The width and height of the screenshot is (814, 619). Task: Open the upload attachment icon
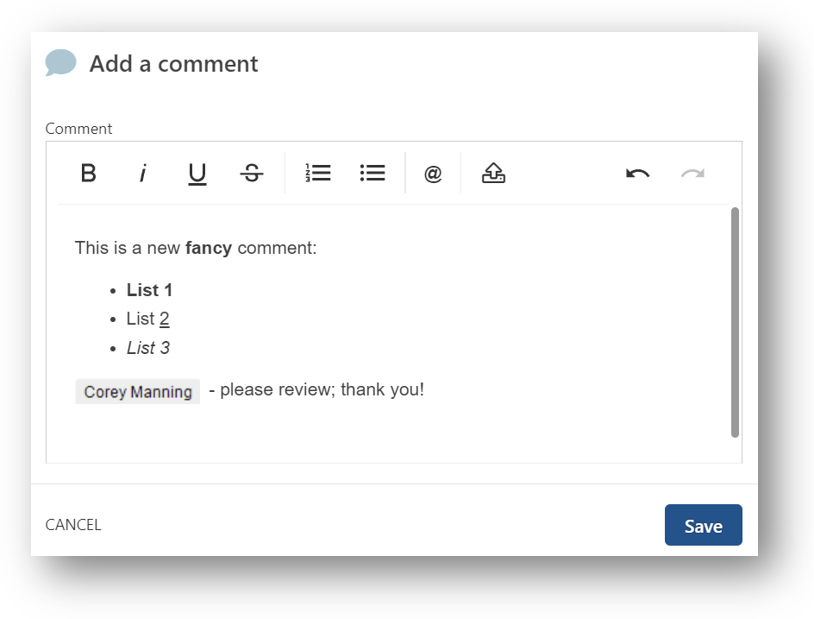point(493,173)
